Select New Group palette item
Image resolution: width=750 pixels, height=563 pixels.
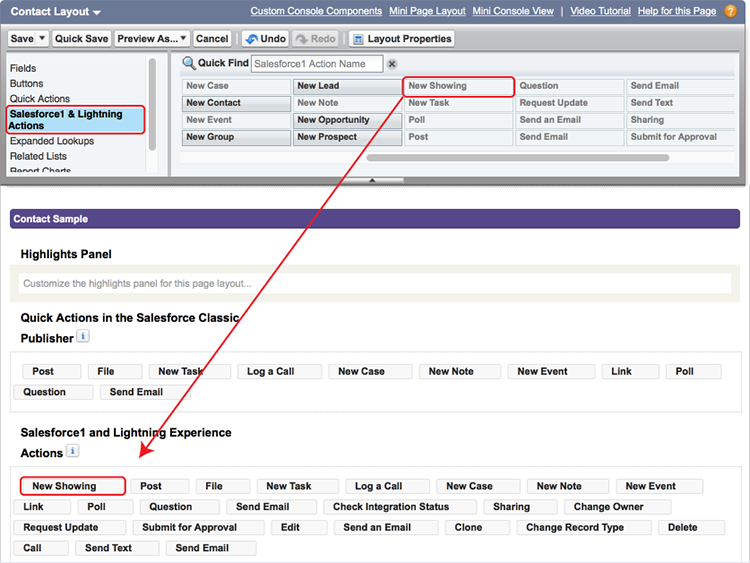[236, 137]
